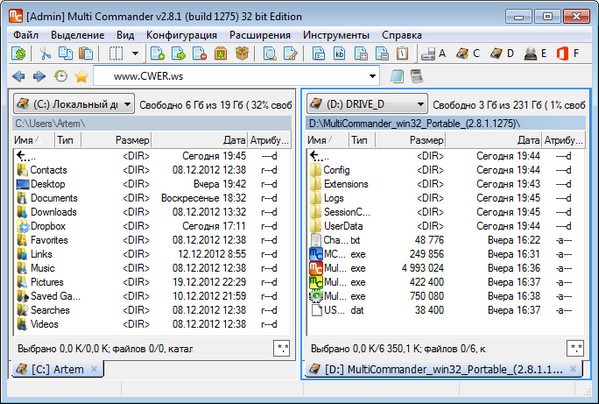Open the Файл menu
This screenshot has width=599, height=404.
point(26,35)
